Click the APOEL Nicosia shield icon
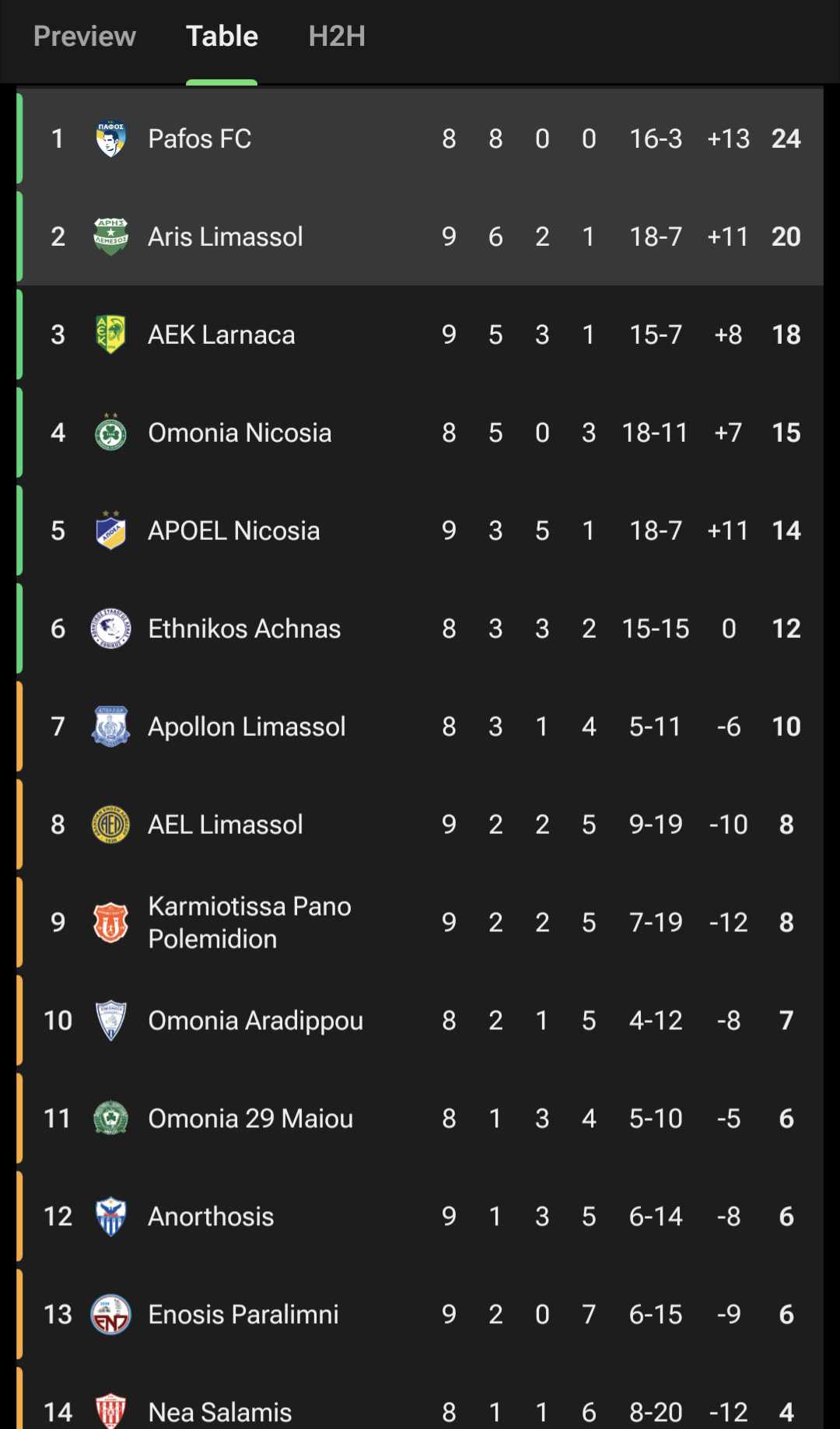840x1429 pixels. (x=110, y=531)
